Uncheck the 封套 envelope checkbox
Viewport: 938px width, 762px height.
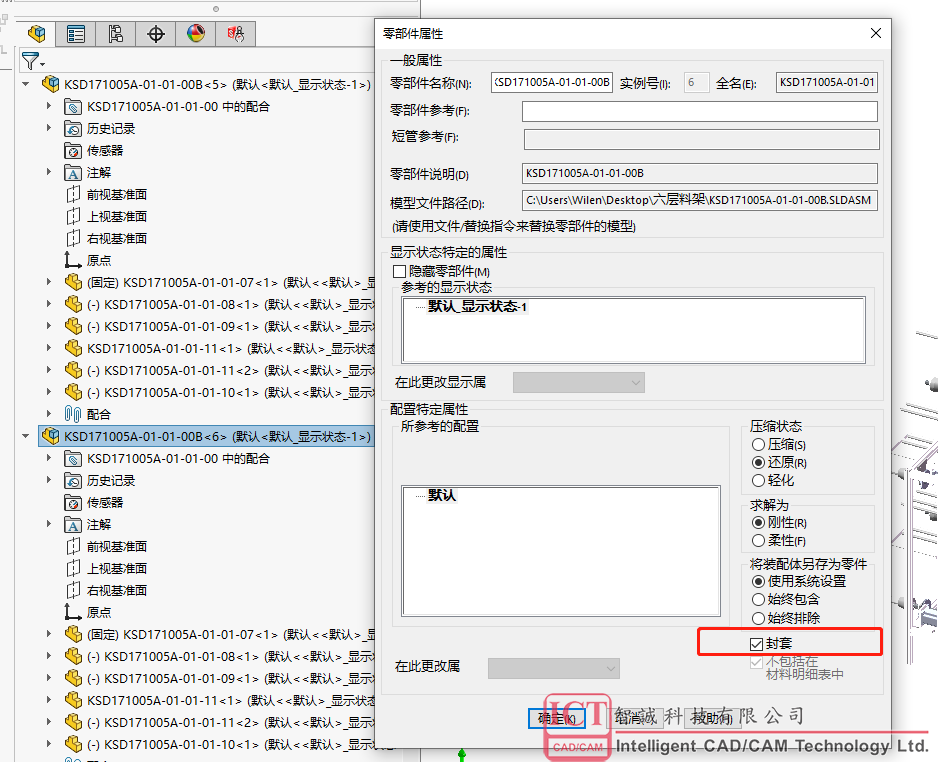tap(757, 643)
